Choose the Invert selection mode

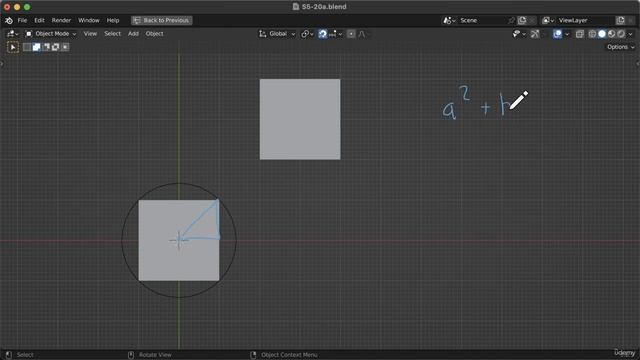[56, 47]
